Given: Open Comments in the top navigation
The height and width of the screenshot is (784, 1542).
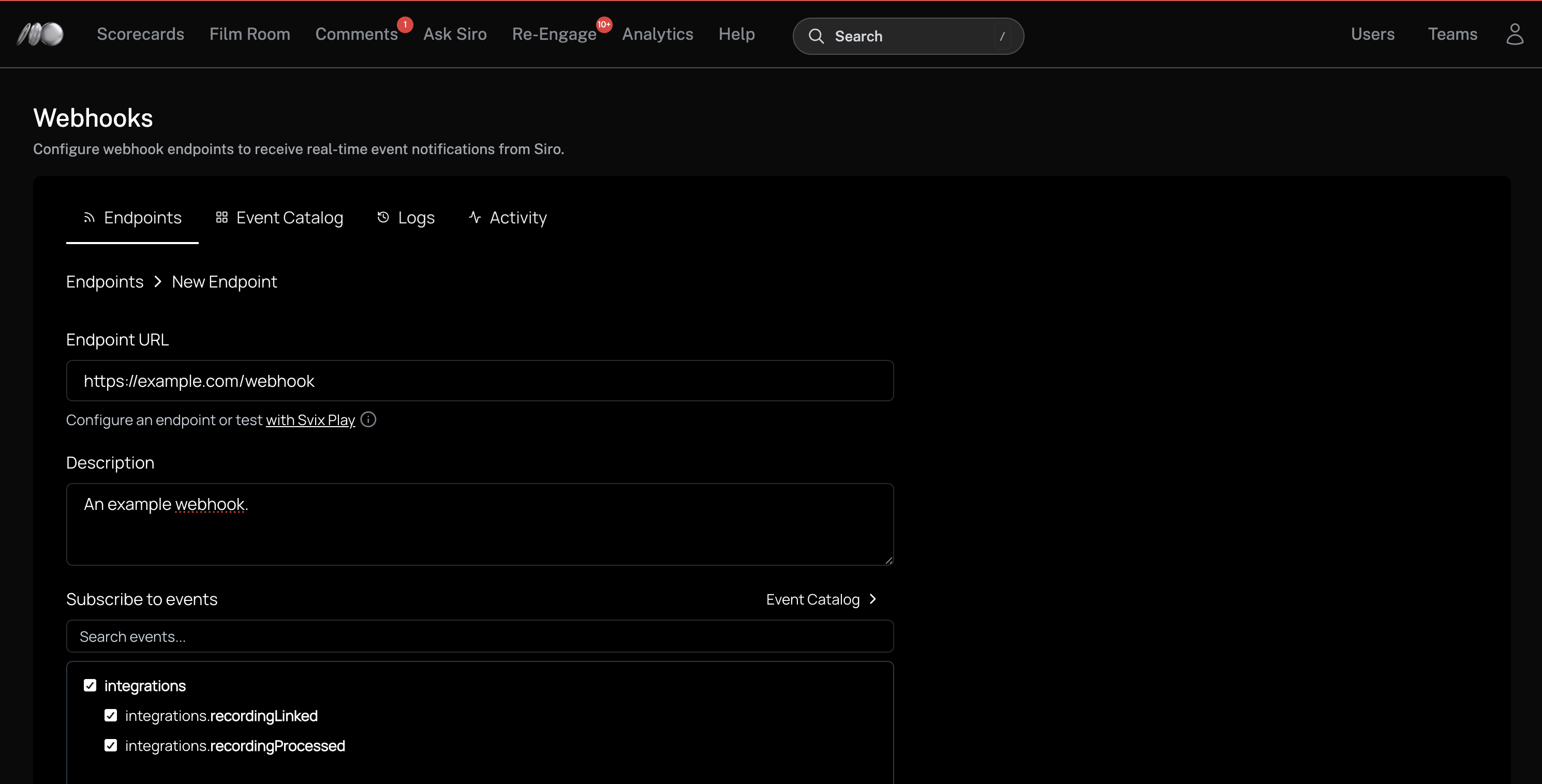Looking at the screenshot, I should [x=357, y=34].
